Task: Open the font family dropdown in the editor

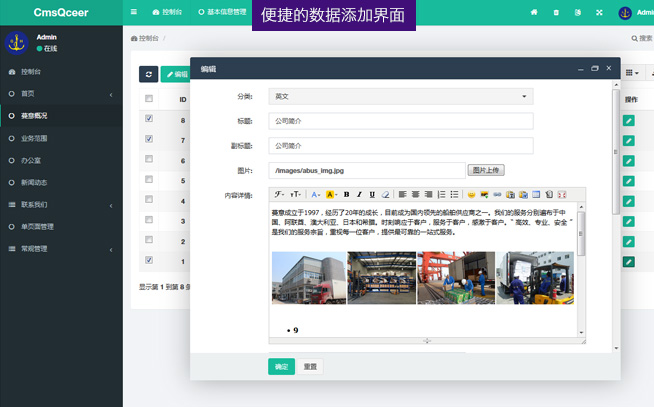Action: coord(279,194)
